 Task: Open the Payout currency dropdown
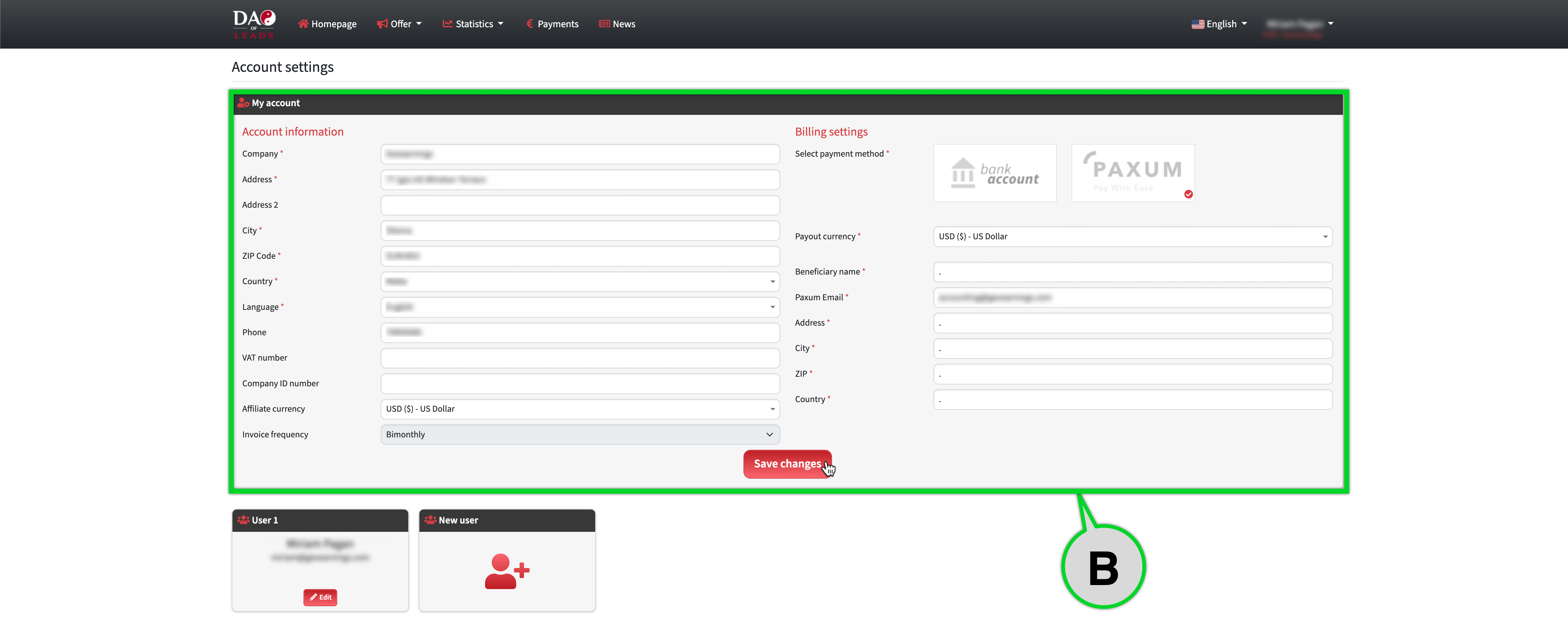click(x=1132, y=236)
